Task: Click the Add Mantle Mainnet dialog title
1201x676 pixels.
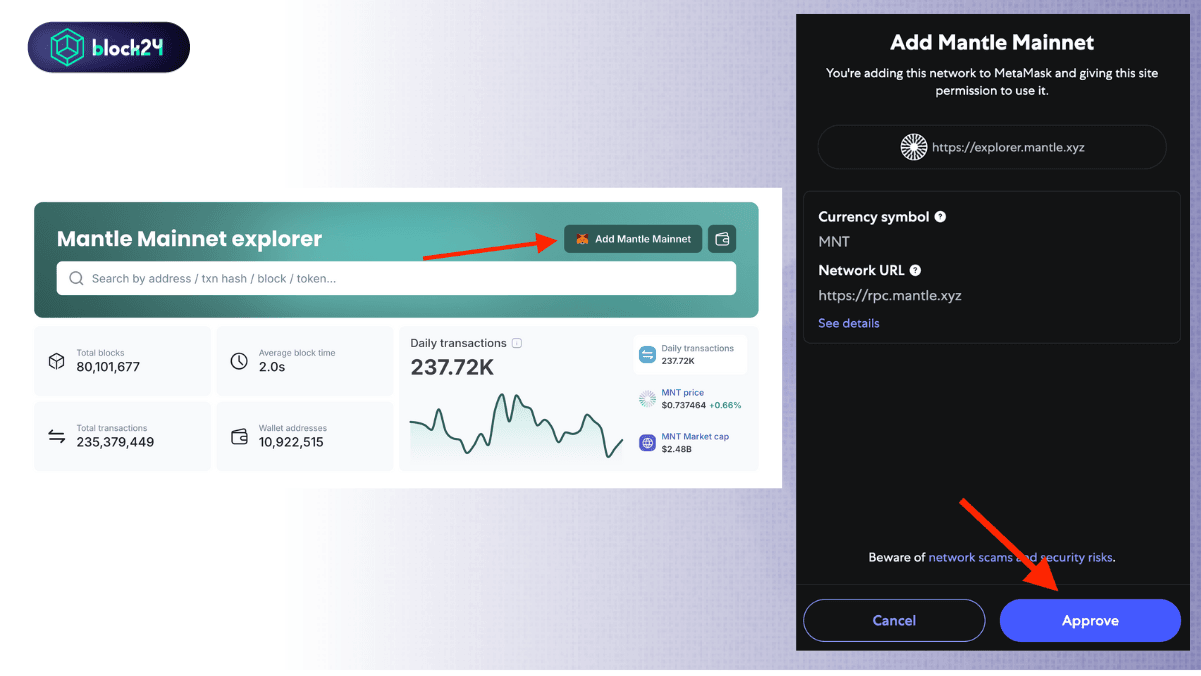Action: tap(992, 43)
